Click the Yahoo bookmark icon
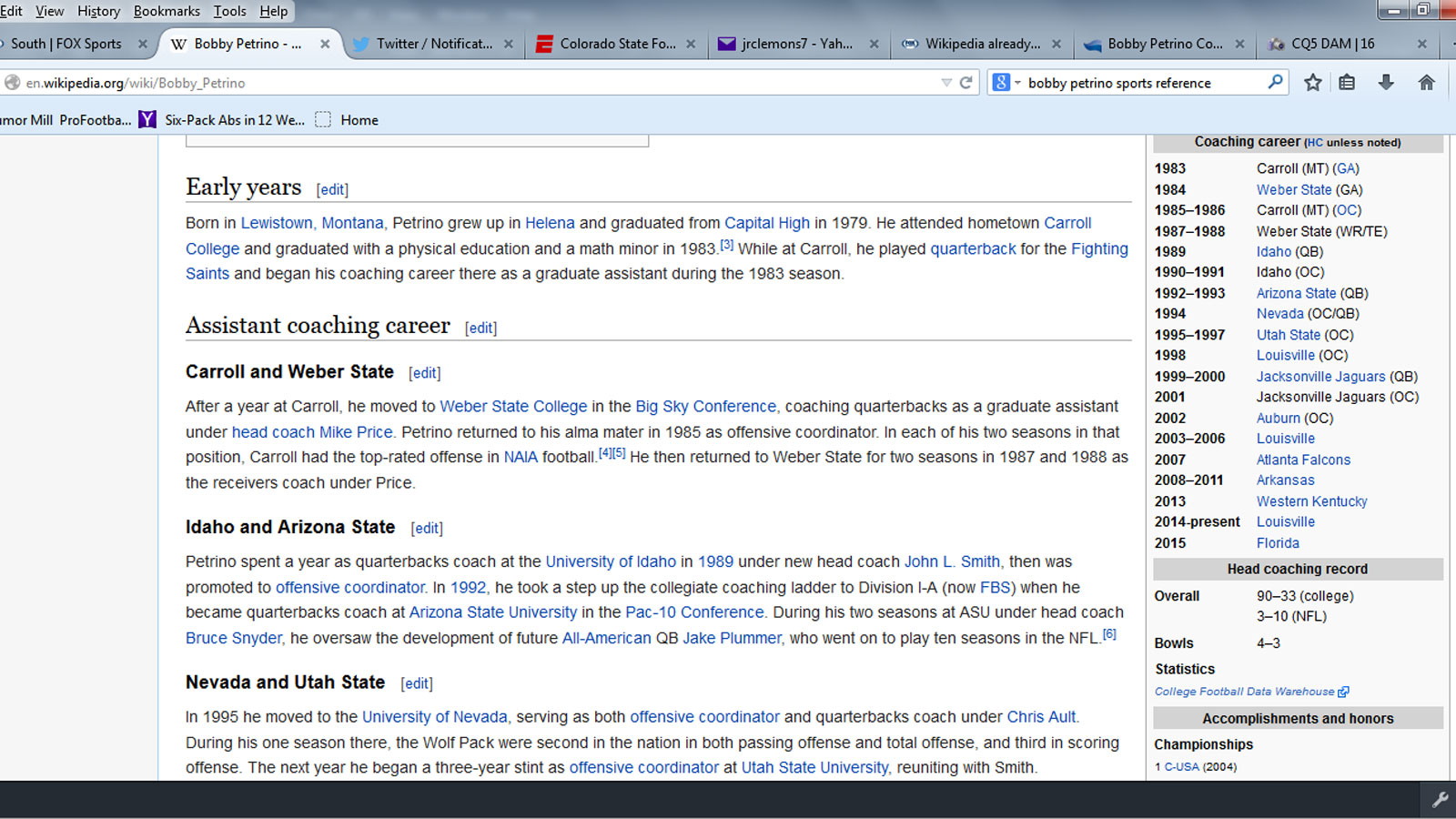 (147, 119)
